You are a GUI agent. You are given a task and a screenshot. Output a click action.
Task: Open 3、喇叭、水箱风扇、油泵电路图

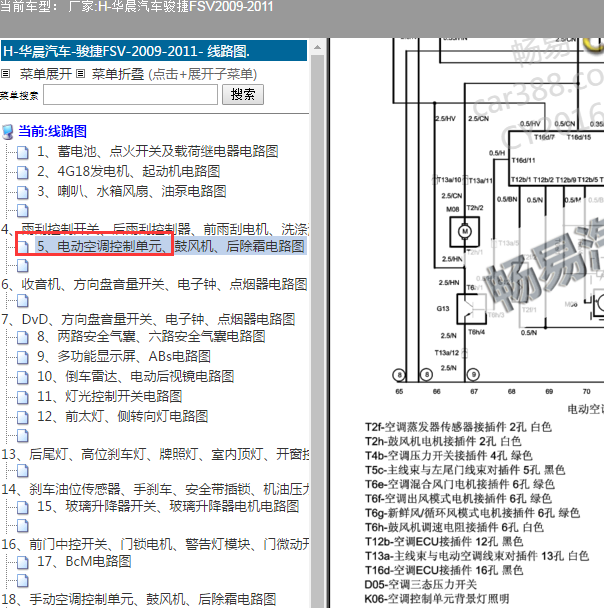click(131, 191)
